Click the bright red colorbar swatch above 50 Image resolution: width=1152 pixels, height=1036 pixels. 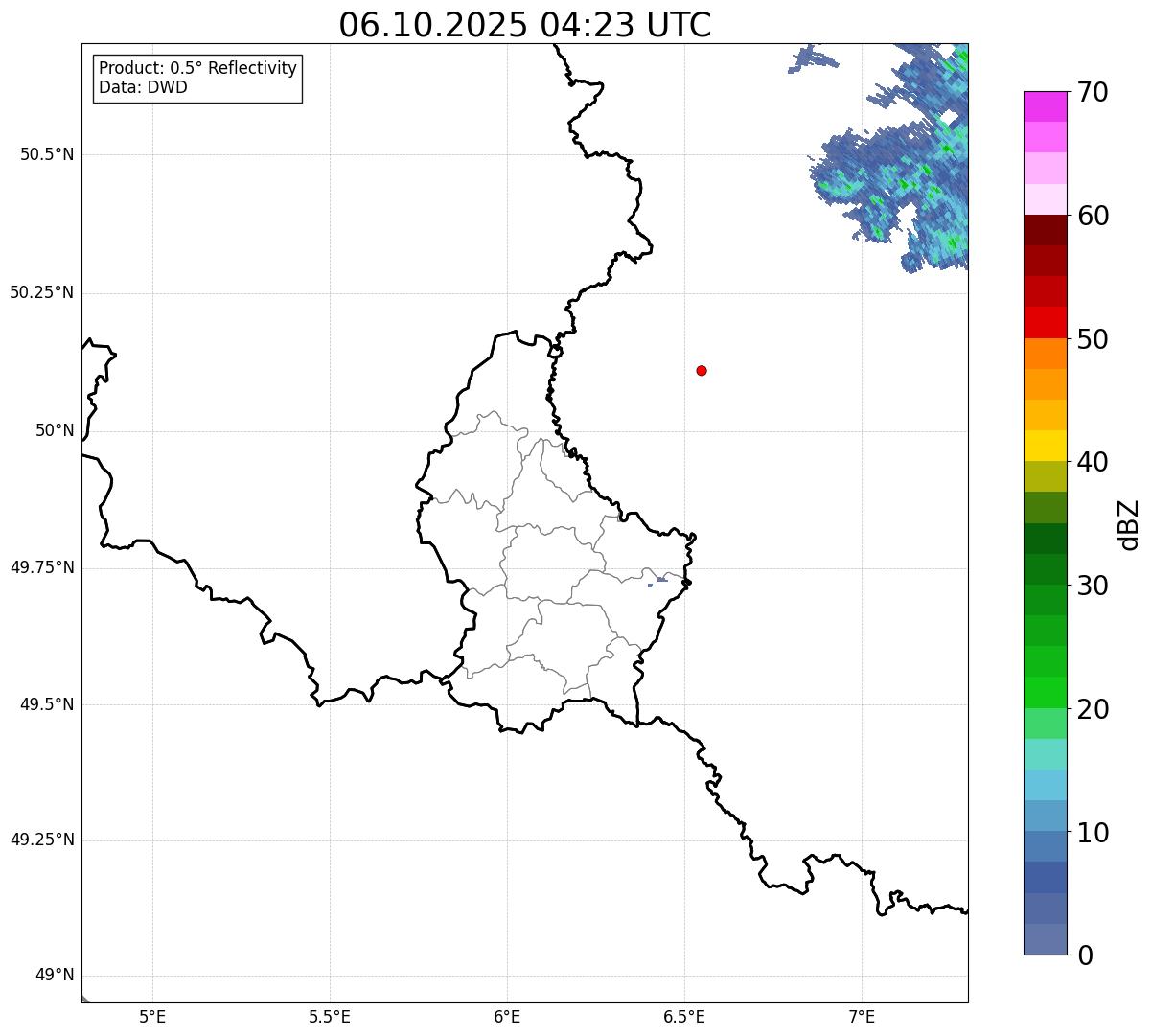(1045, 323)
